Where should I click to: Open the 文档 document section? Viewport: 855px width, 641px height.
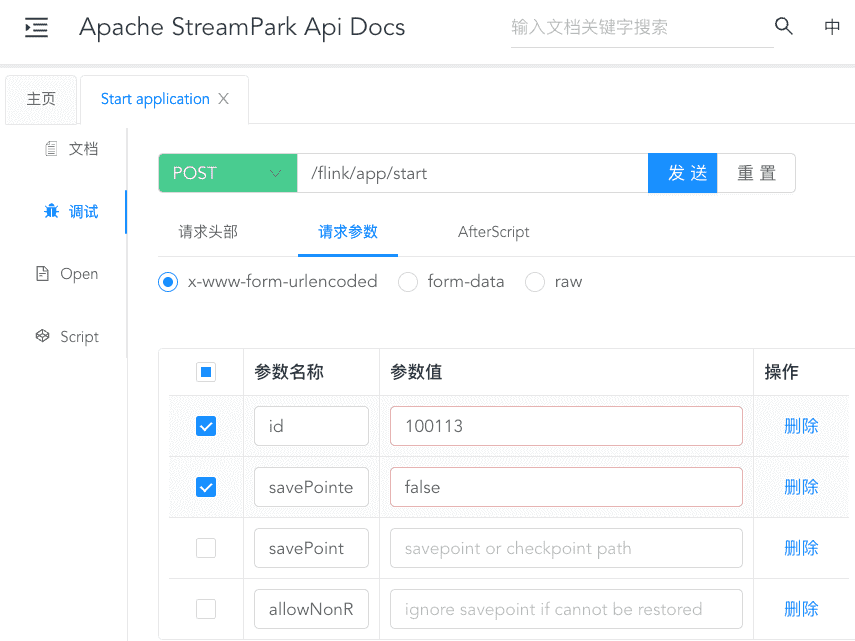[x=72, y=149]
